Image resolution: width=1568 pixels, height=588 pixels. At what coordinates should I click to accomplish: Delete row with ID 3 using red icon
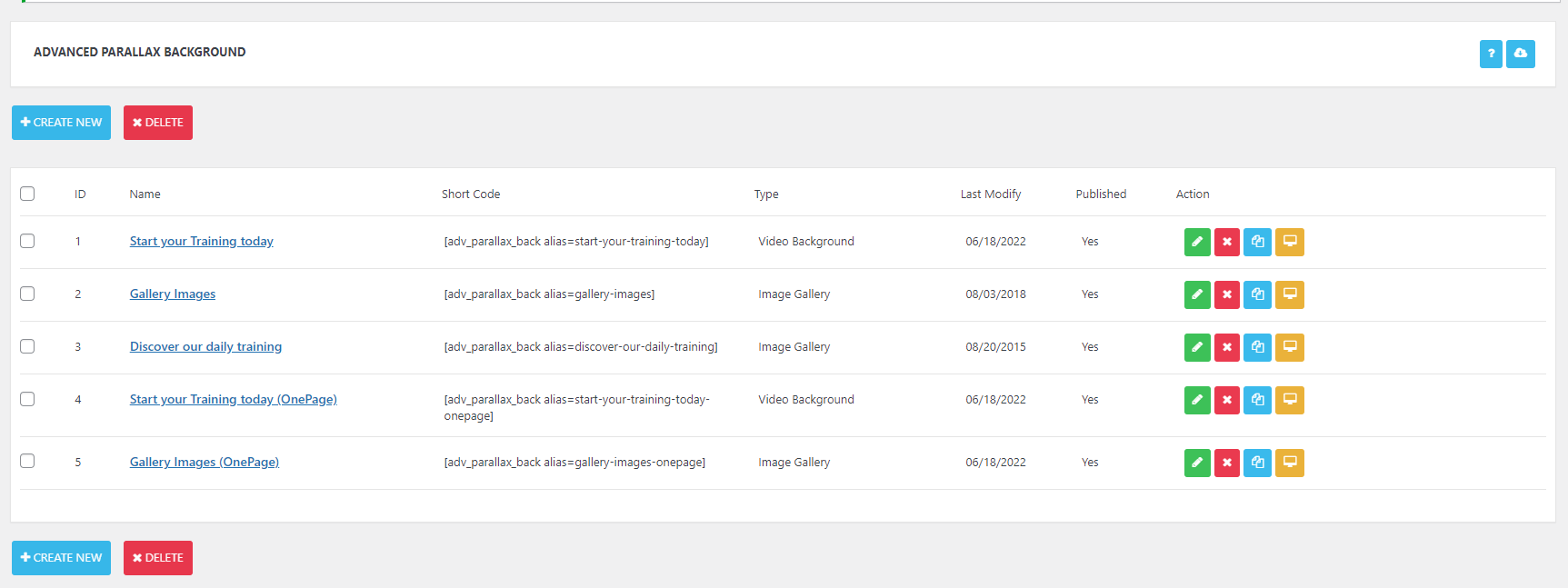[x=1227, y=347]
